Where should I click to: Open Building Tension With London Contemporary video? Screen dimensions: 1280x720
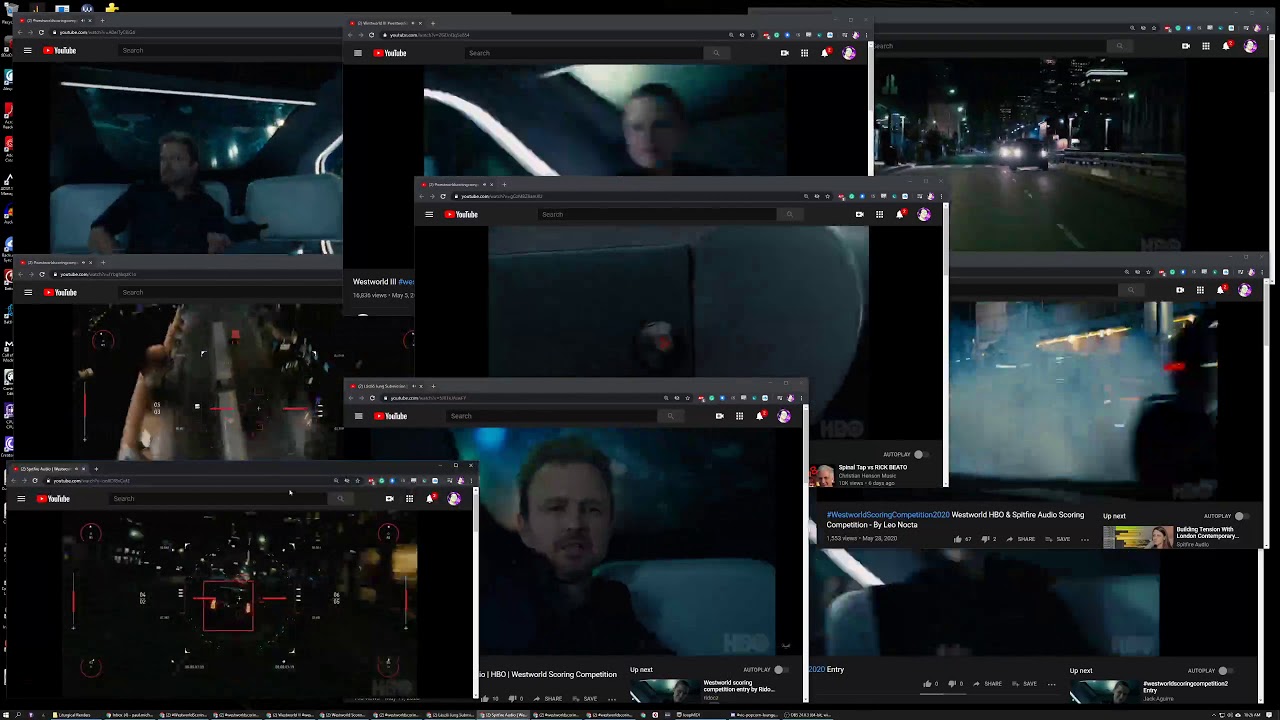[x=1207, y=533]
